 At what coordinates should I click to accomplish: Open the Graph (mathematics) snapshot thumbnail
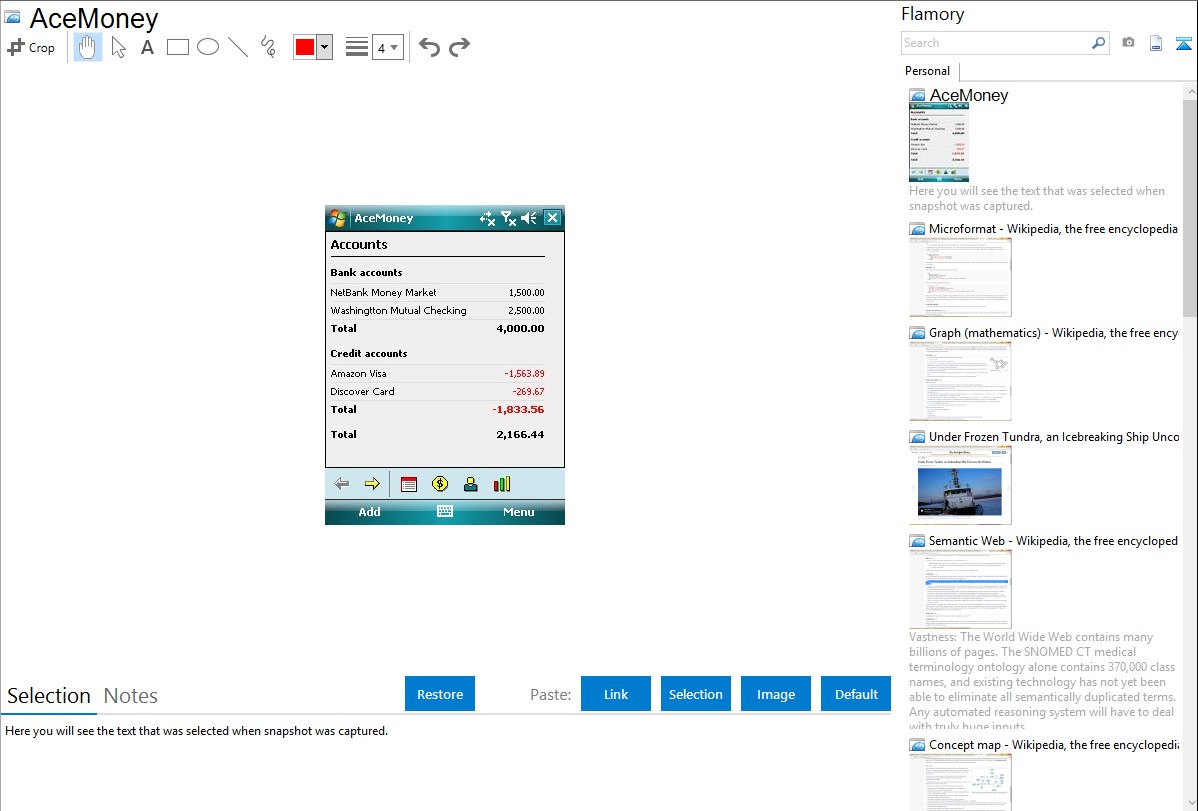(960, 381)
